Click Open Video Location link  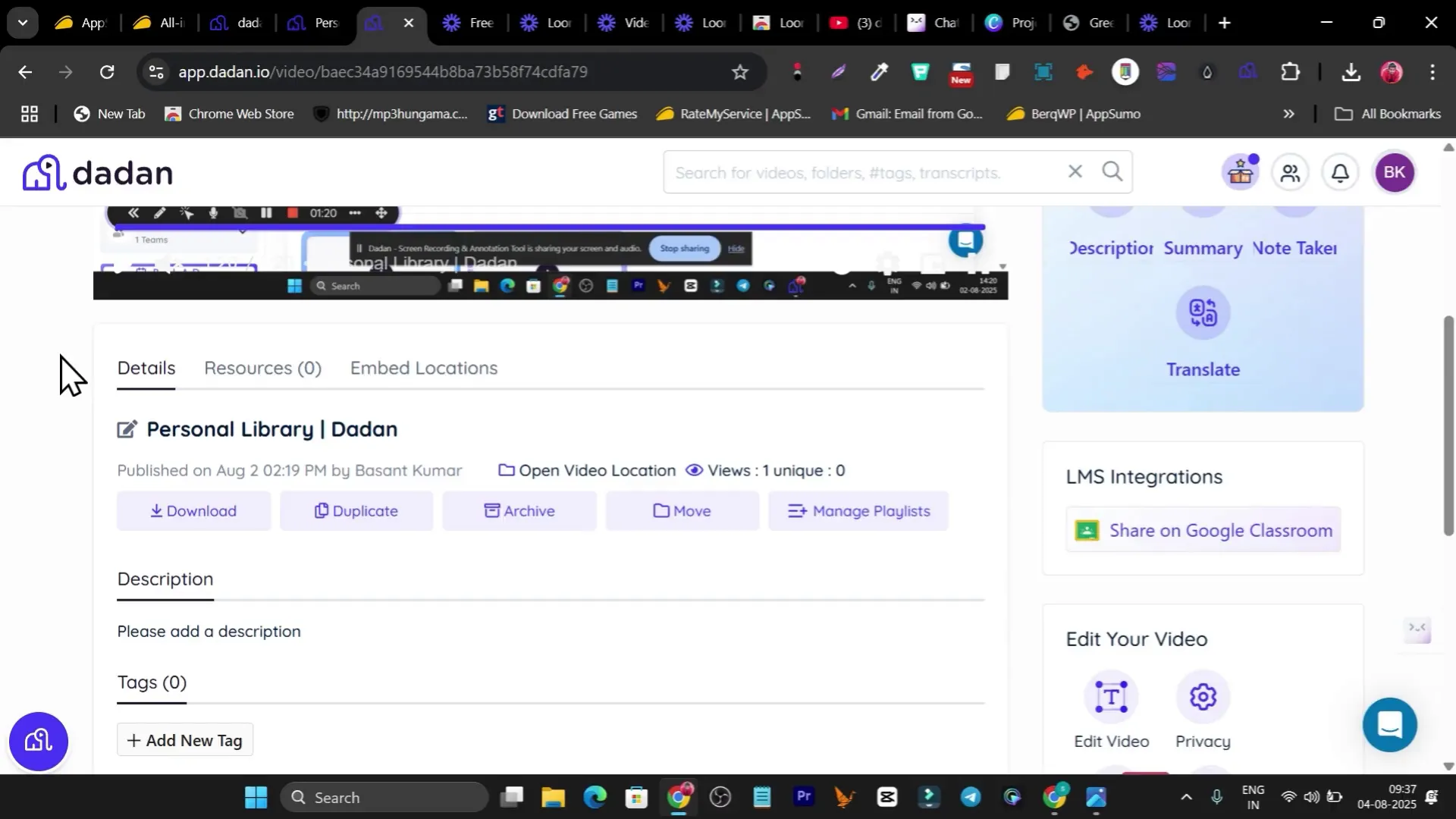587,470
